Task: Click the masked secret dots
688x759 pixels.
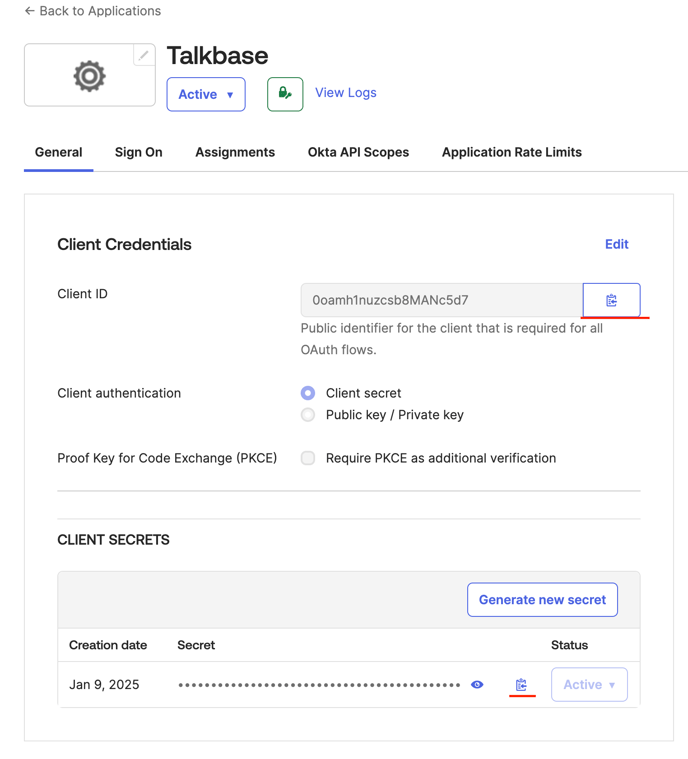Action: pos(319,685)
